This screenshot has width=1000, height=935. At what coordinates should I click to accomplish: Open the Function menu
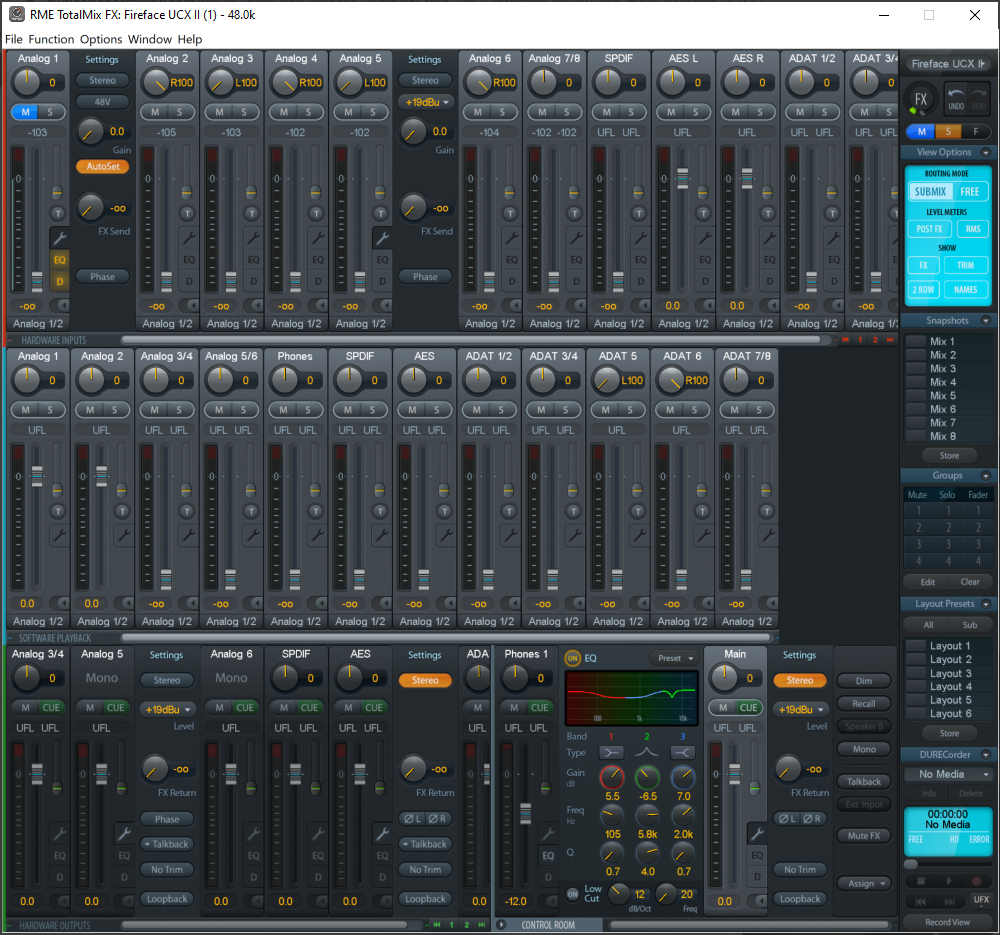pyautogui.click(x=51, y=39)
